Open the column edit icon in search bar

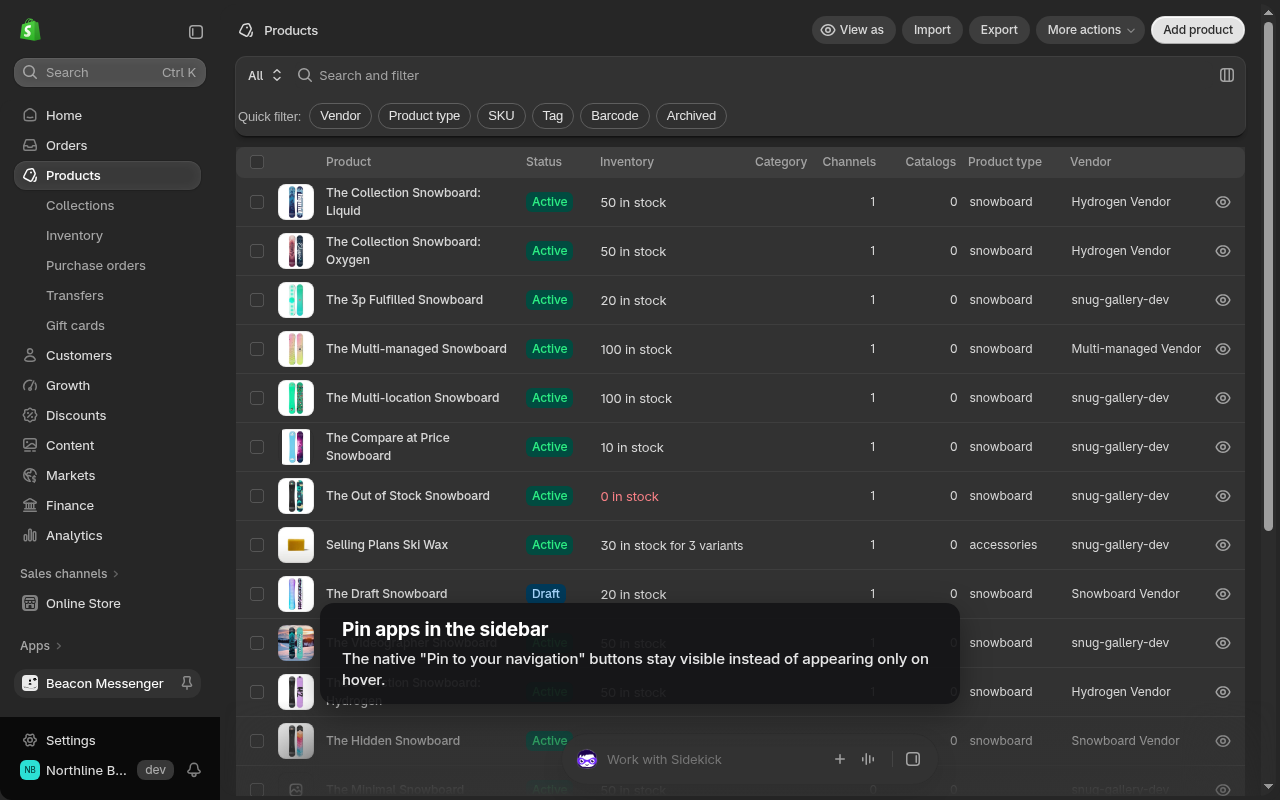click(x=1227, y=75)
